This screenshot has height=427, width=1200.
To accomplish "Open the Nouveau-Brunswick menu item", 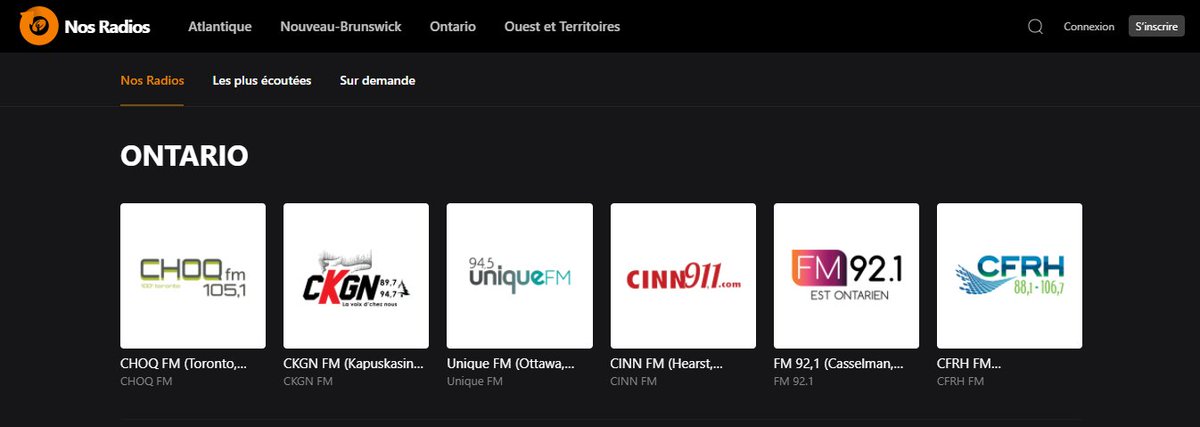I will 341,27.
